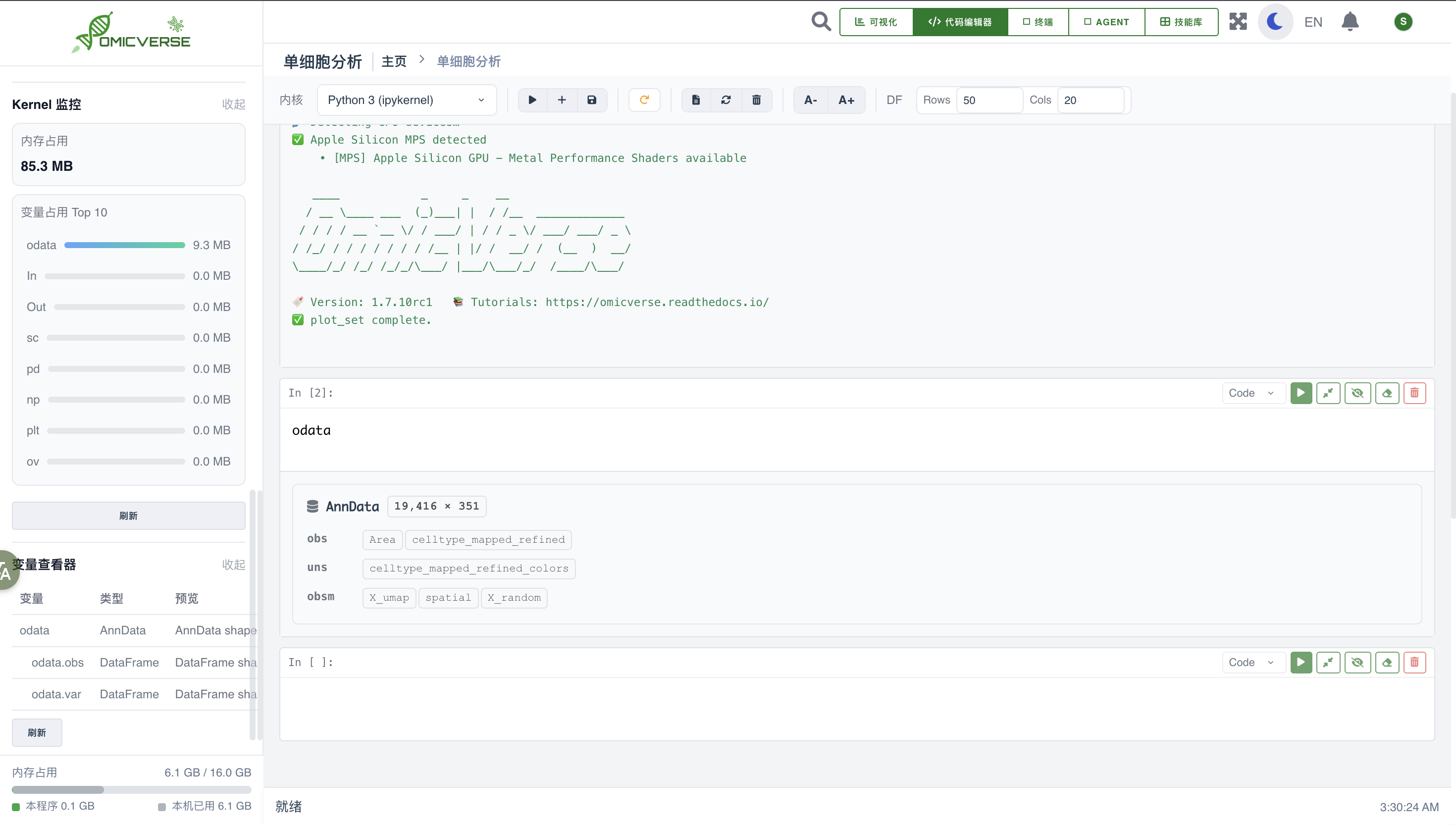Toggle dark mode moon button
Viewport: 1456px width, 825px height.
(1275, 21)
